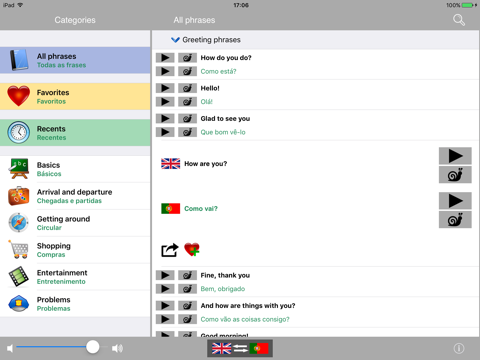This screenshot has height=360, width=480.
Task: Open the Getting around category
Action: click(x=75, y=223)
